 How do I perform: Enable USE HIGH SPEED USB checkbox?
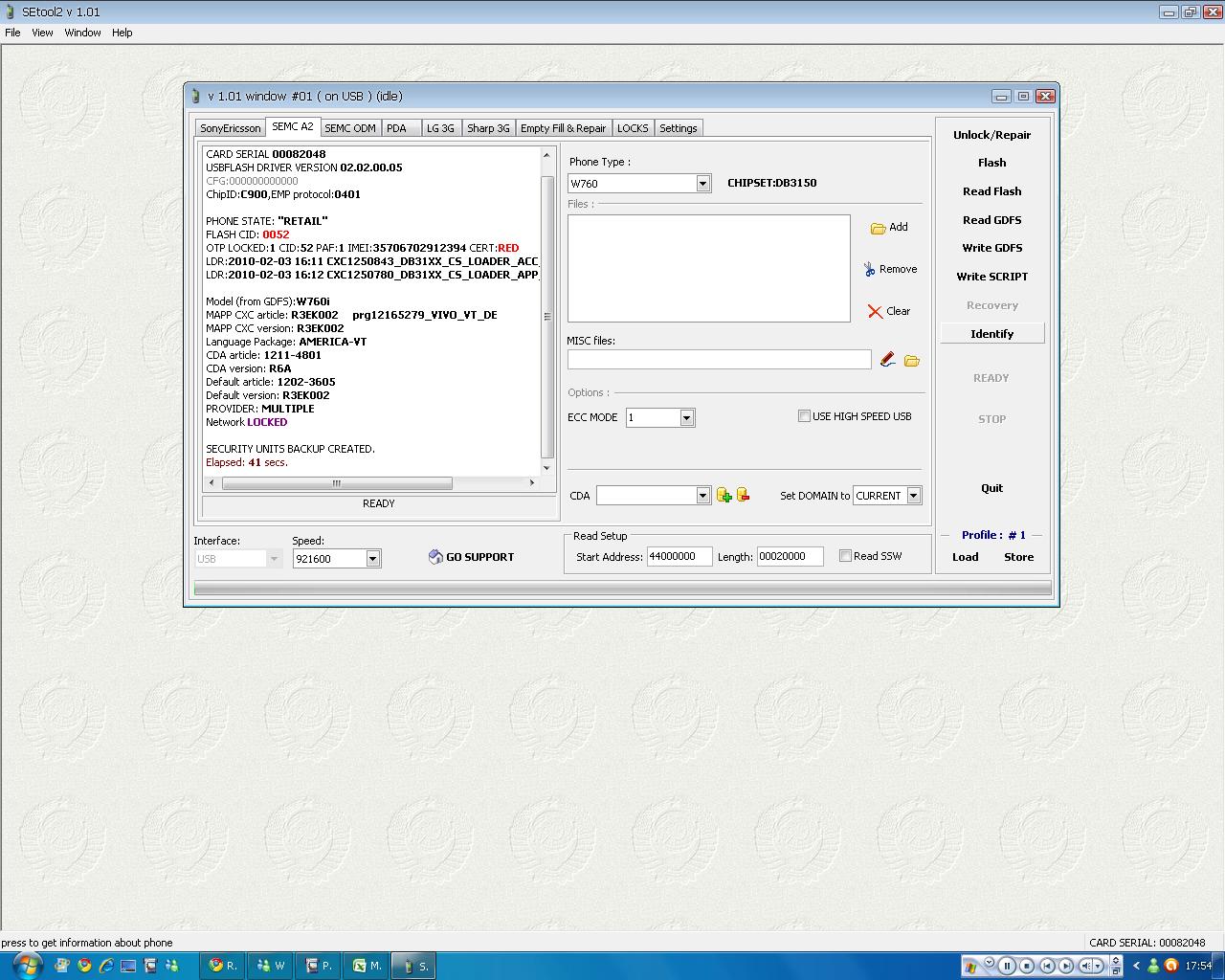point(804,416)
